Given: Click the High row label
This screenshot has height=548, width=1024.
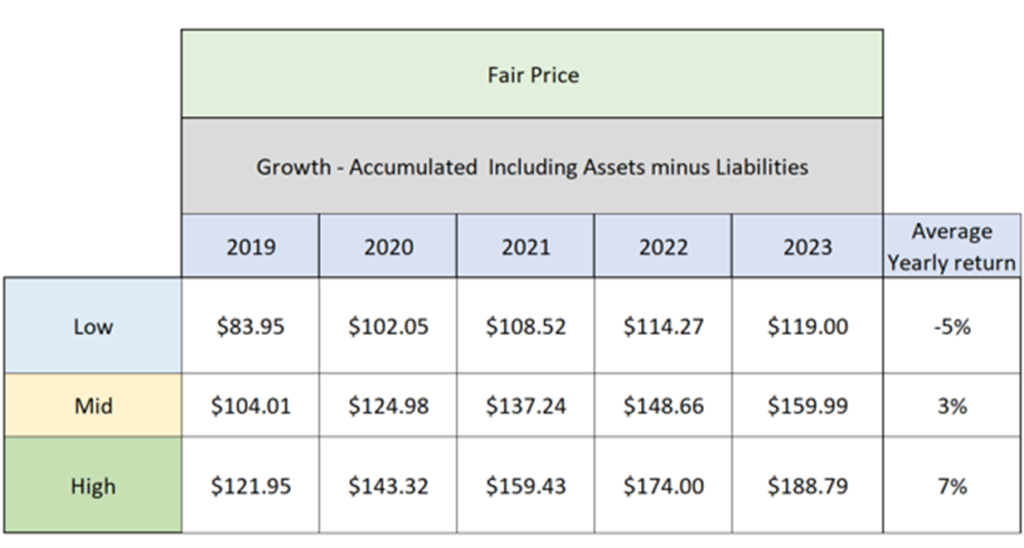Looking at the screenshot, I should tap(93, 487).
